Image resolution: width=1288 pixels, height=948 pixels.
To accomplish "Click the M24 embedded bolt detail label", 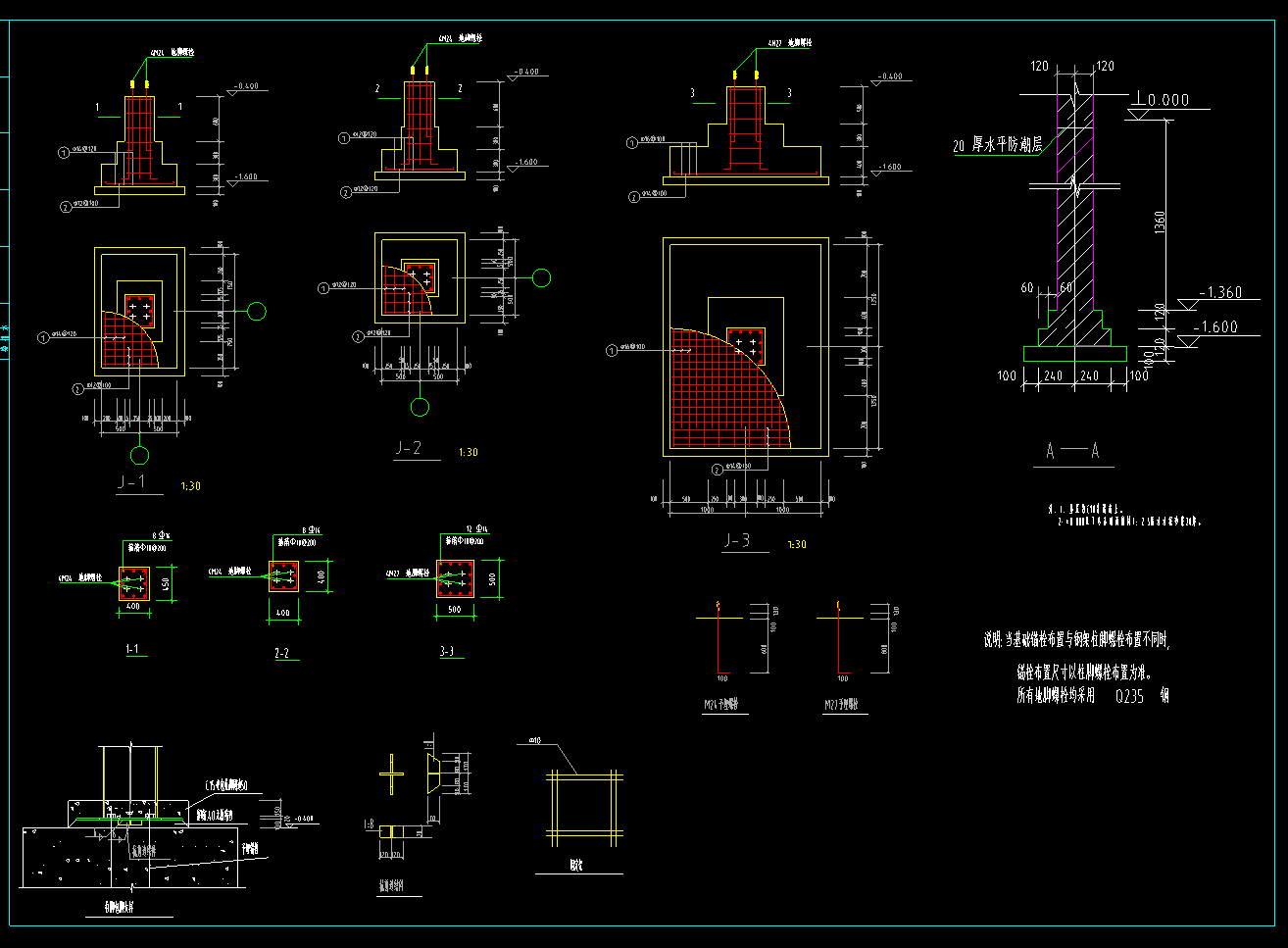I will click(721, 705).
